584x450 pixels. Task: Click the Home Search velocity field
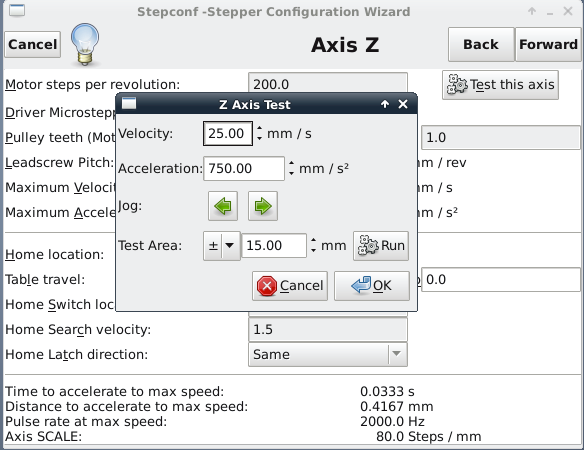point(328,330)
